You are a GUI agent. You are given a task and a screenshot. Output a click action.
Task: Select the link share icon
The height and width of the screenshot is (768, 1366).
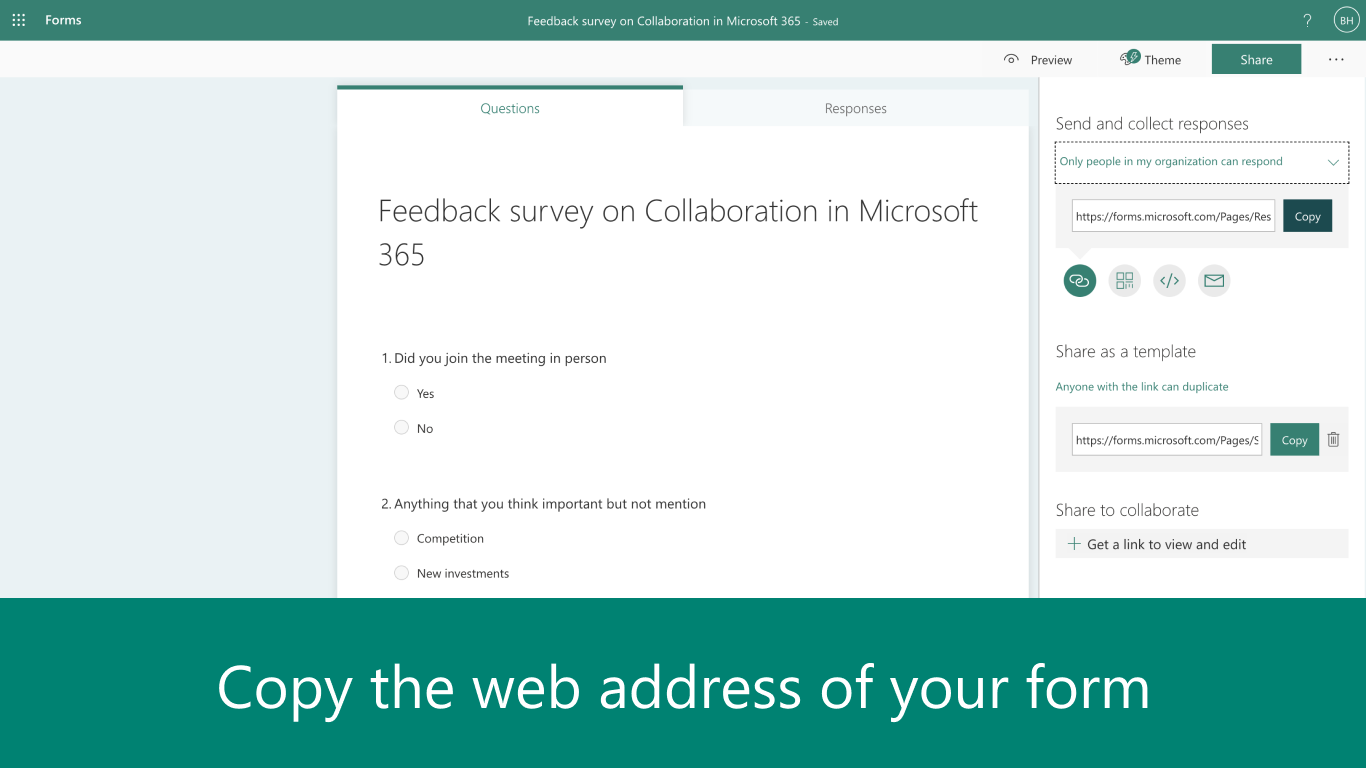click(x=1079, y=281)
